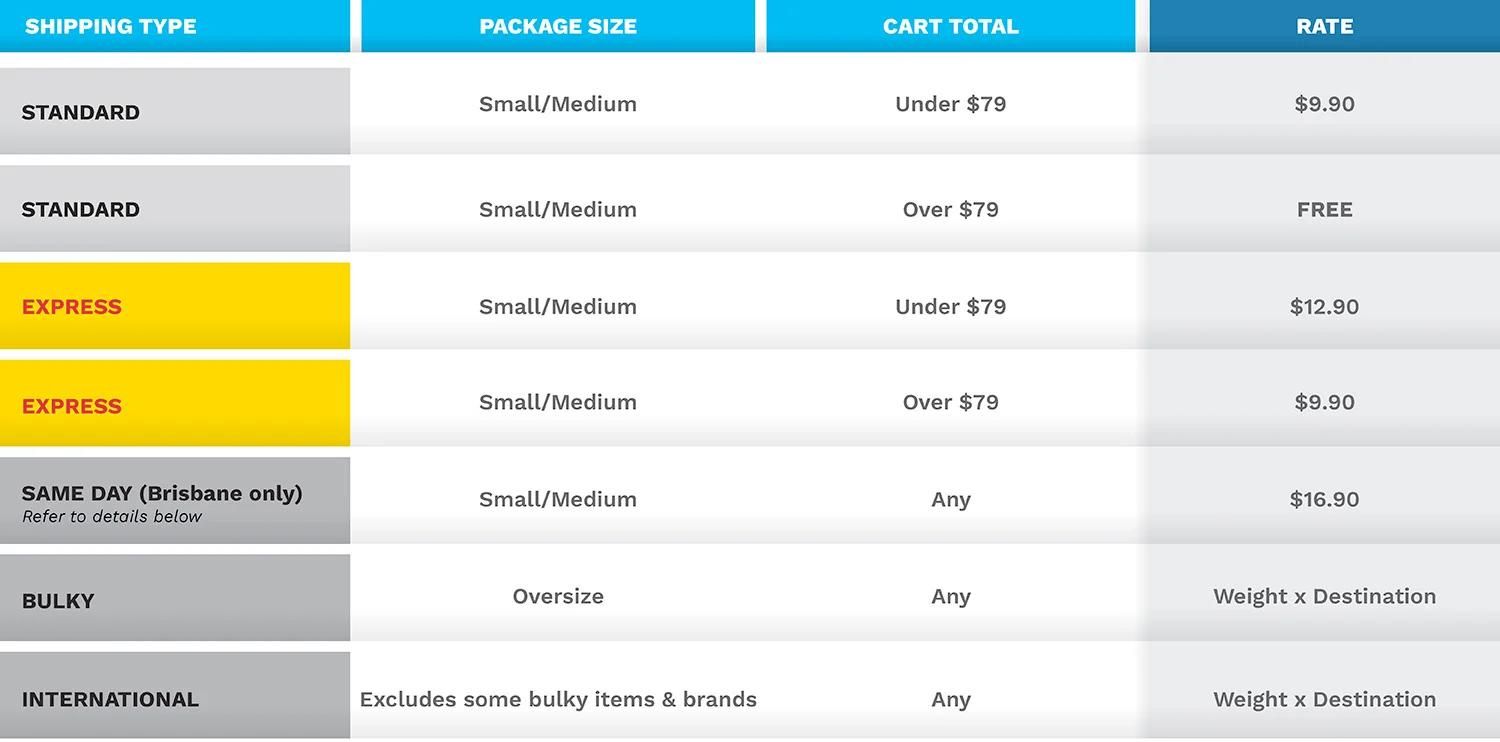Click 'Excludes some bulky items & brands' text
1500x742 pixels.
(x=558, y=699)
